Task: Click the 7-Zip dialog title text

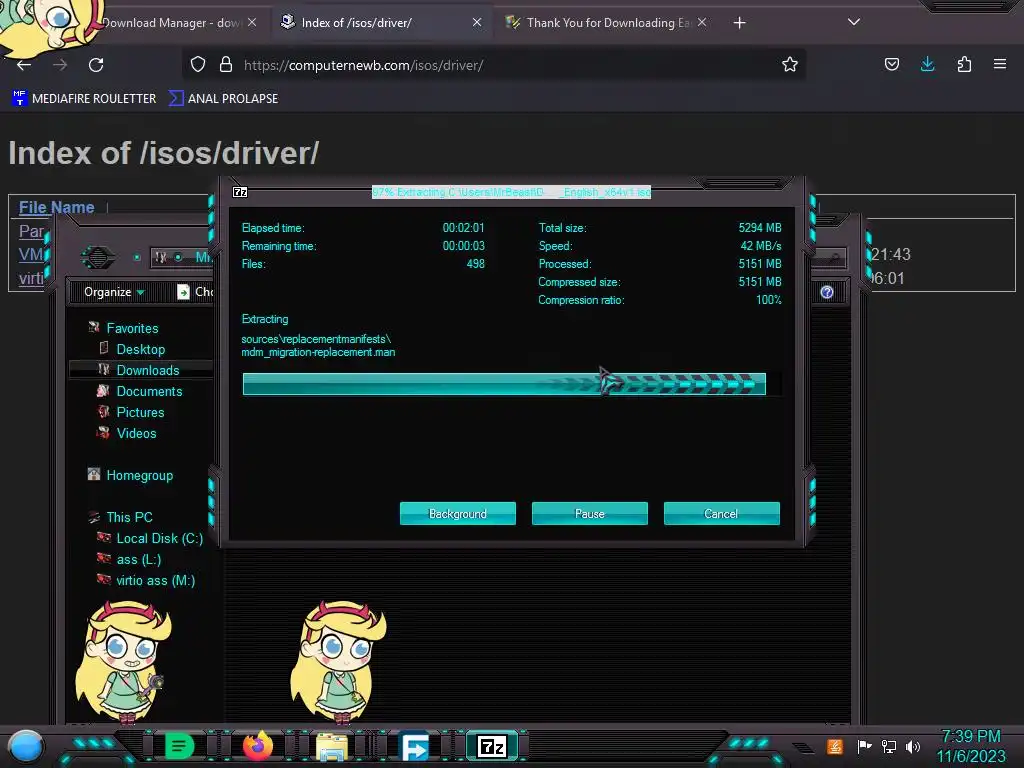Action: click(511, 192)
